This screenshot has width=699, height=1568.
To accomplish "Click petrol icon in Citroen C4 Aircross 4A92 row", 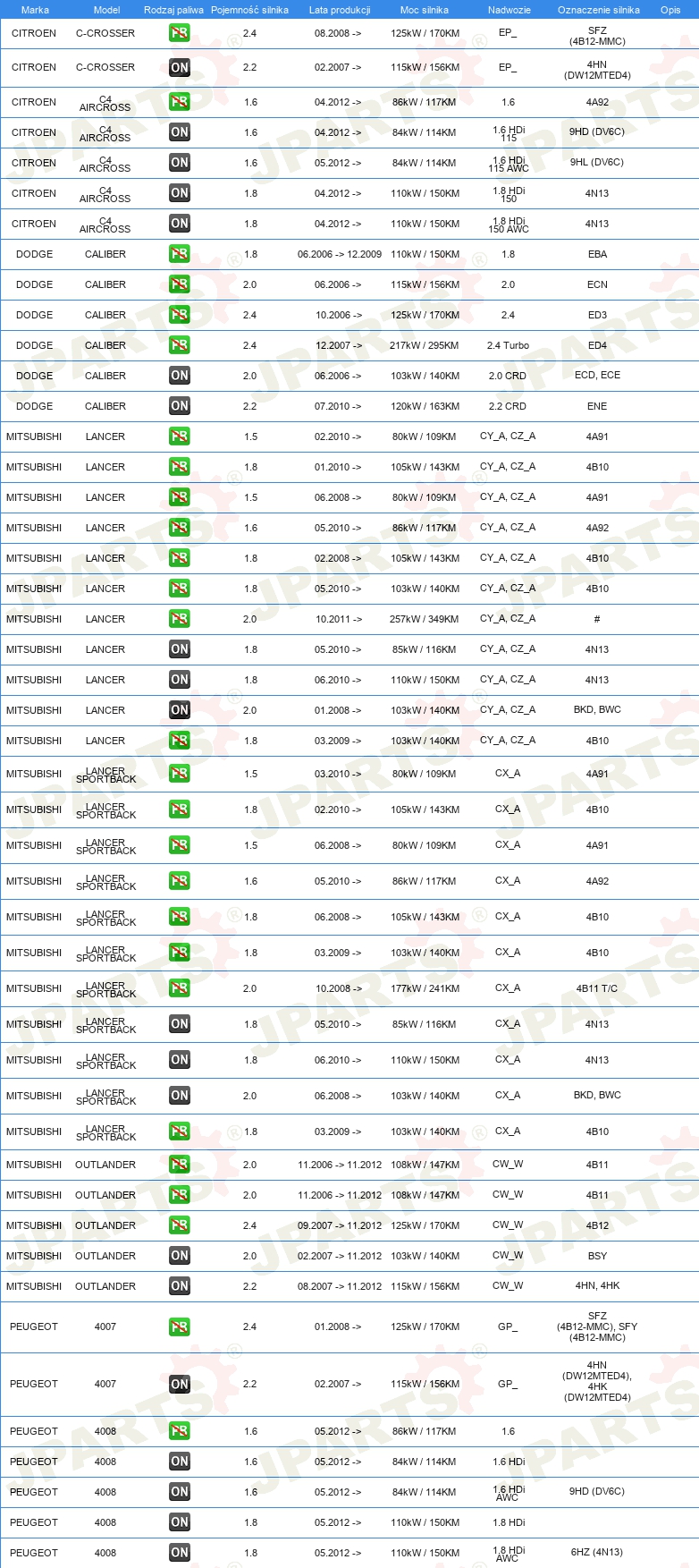I will [x=180, y=102].
